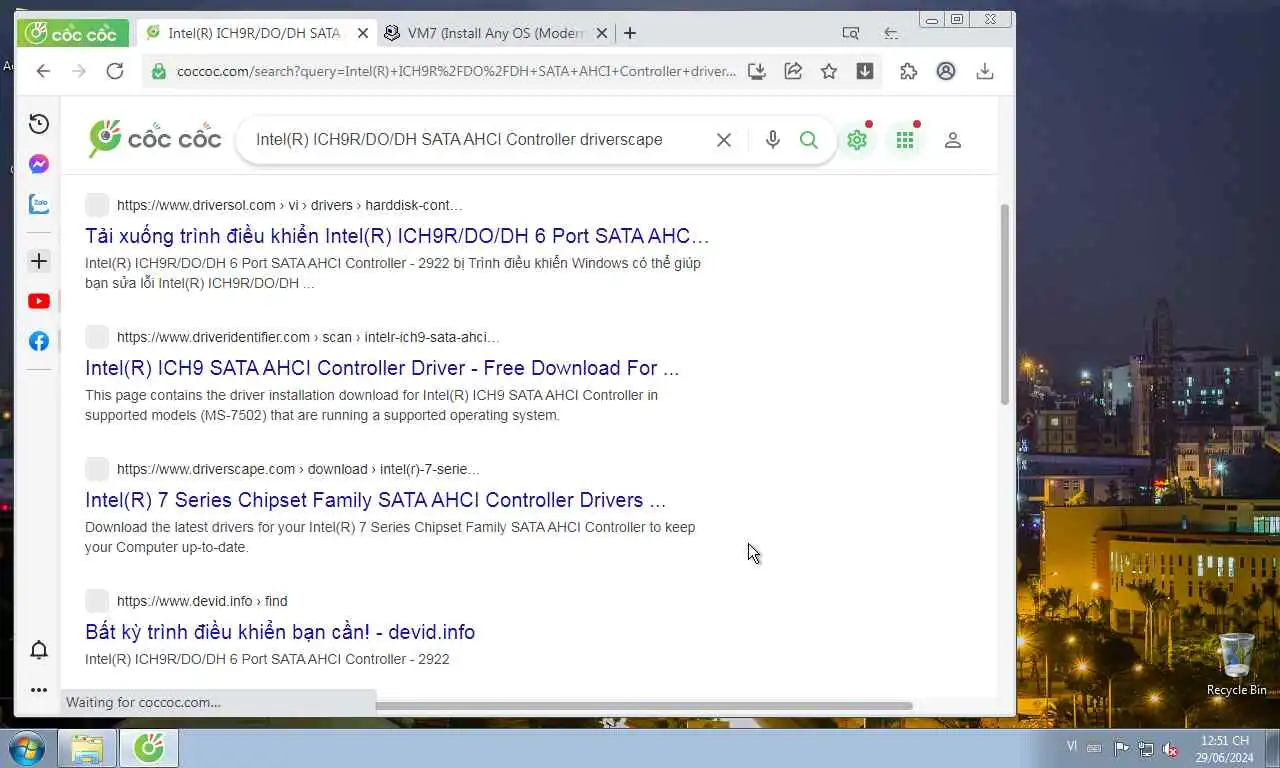Open a new browser tab
The width and height of the screenshot is (1280, 768).
(x=630, y=33)
